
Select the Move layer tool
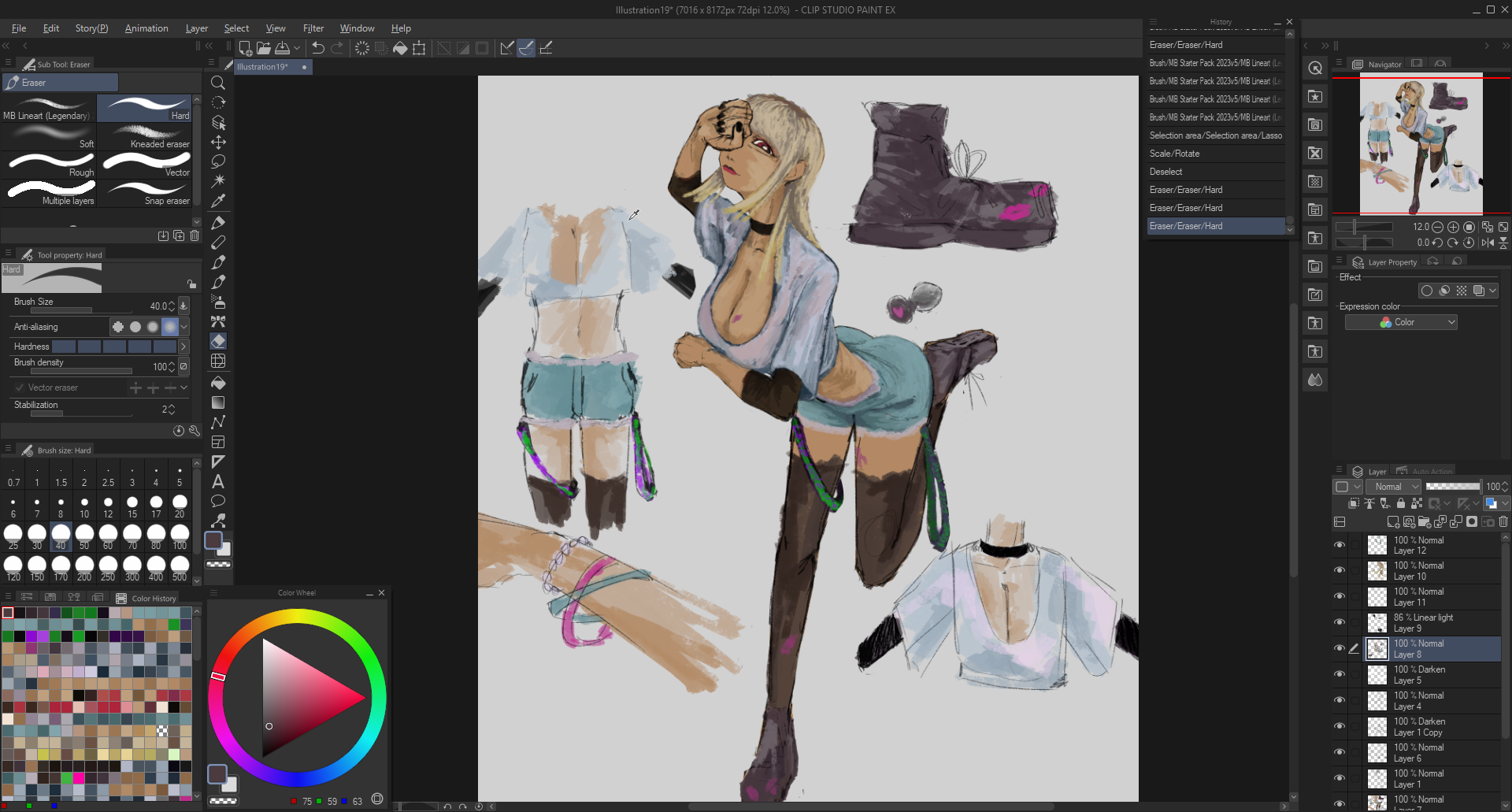(218, 143)
